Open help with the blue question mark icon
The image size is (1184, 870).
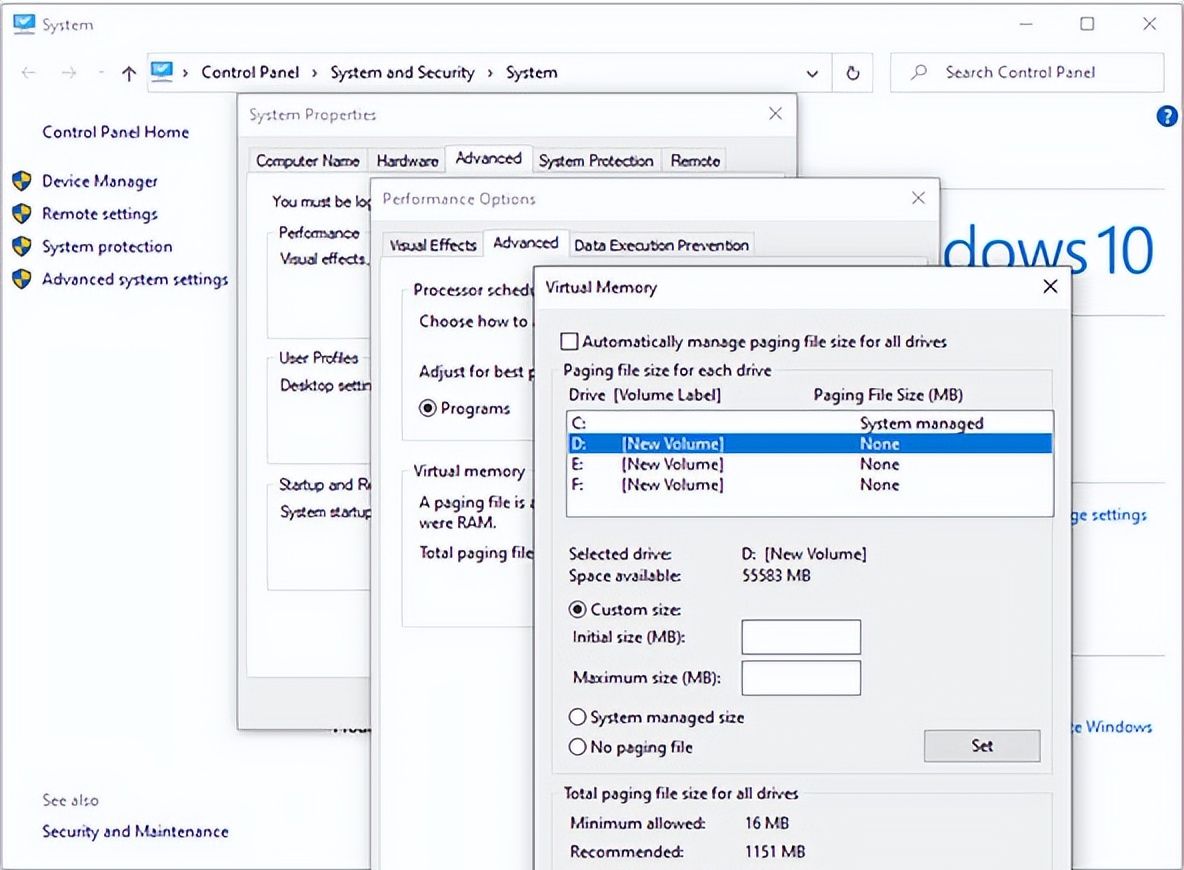[x=1166, y=117]
